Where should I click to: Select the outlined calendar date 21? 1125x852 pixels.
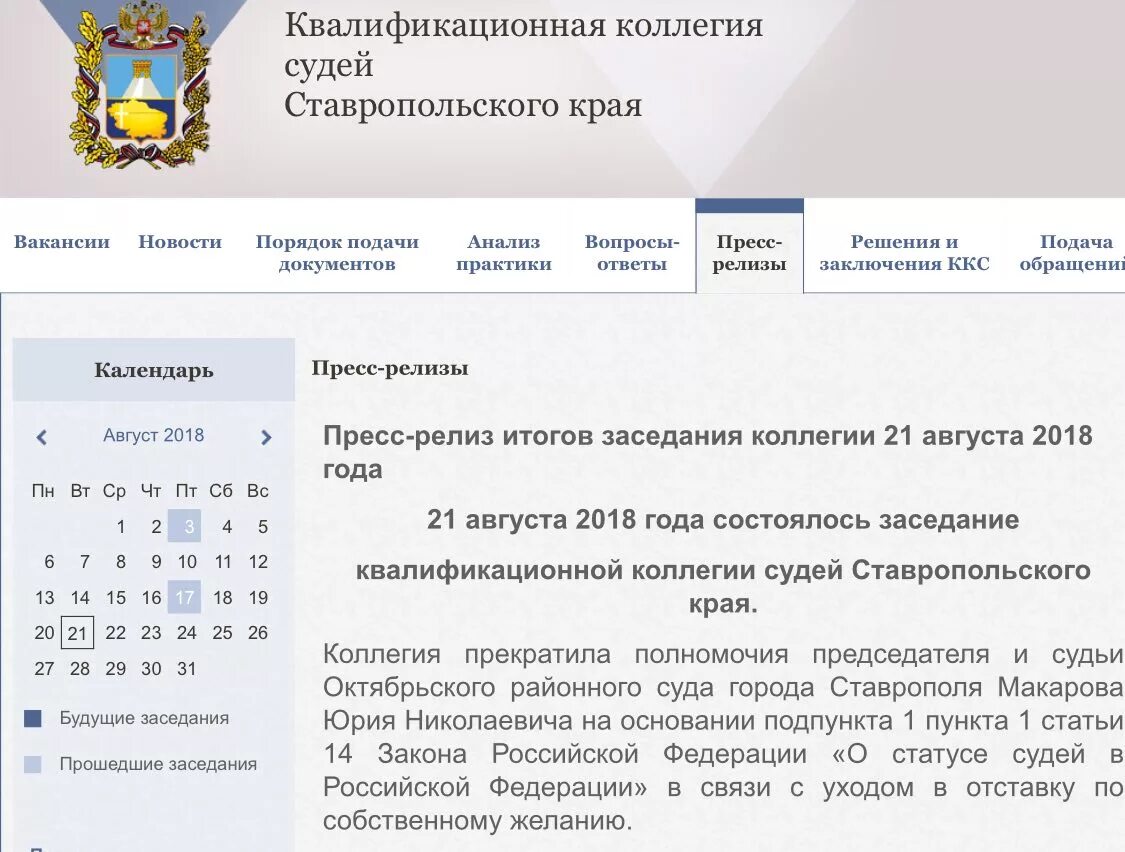pos(77,633)
